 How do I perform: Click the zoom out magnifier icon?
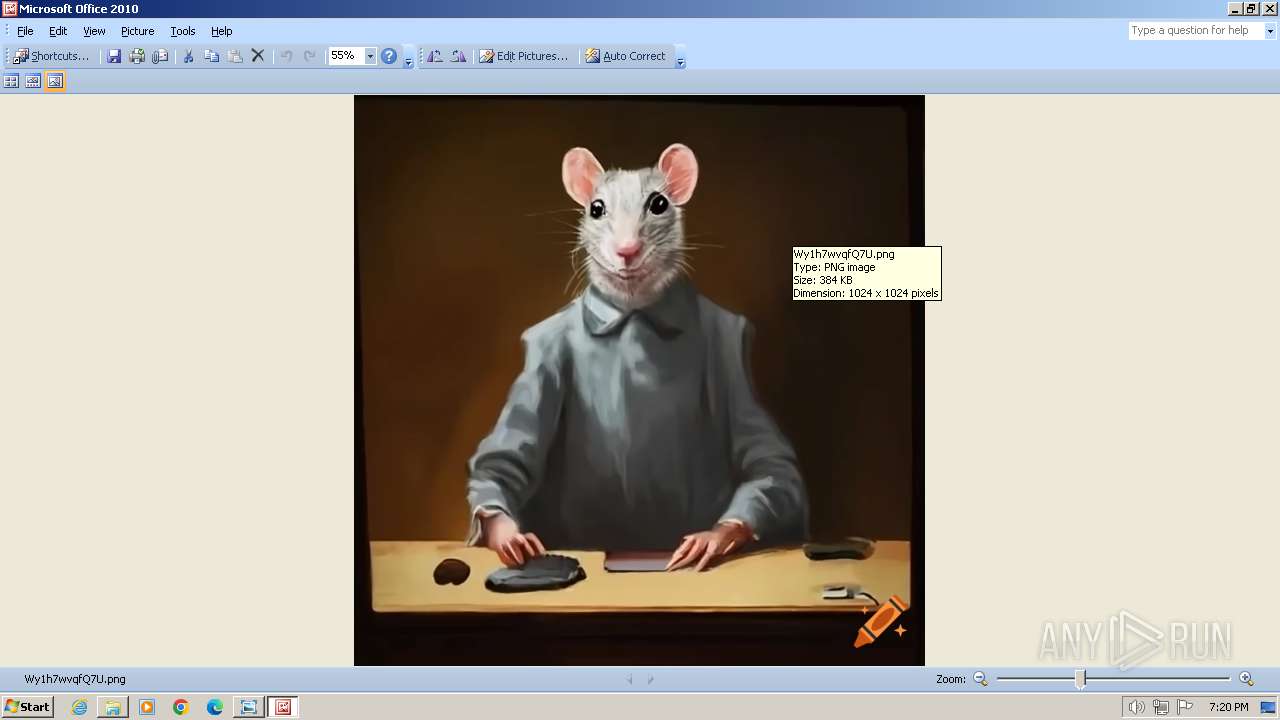pyautogui.click(x=980, y=679)
